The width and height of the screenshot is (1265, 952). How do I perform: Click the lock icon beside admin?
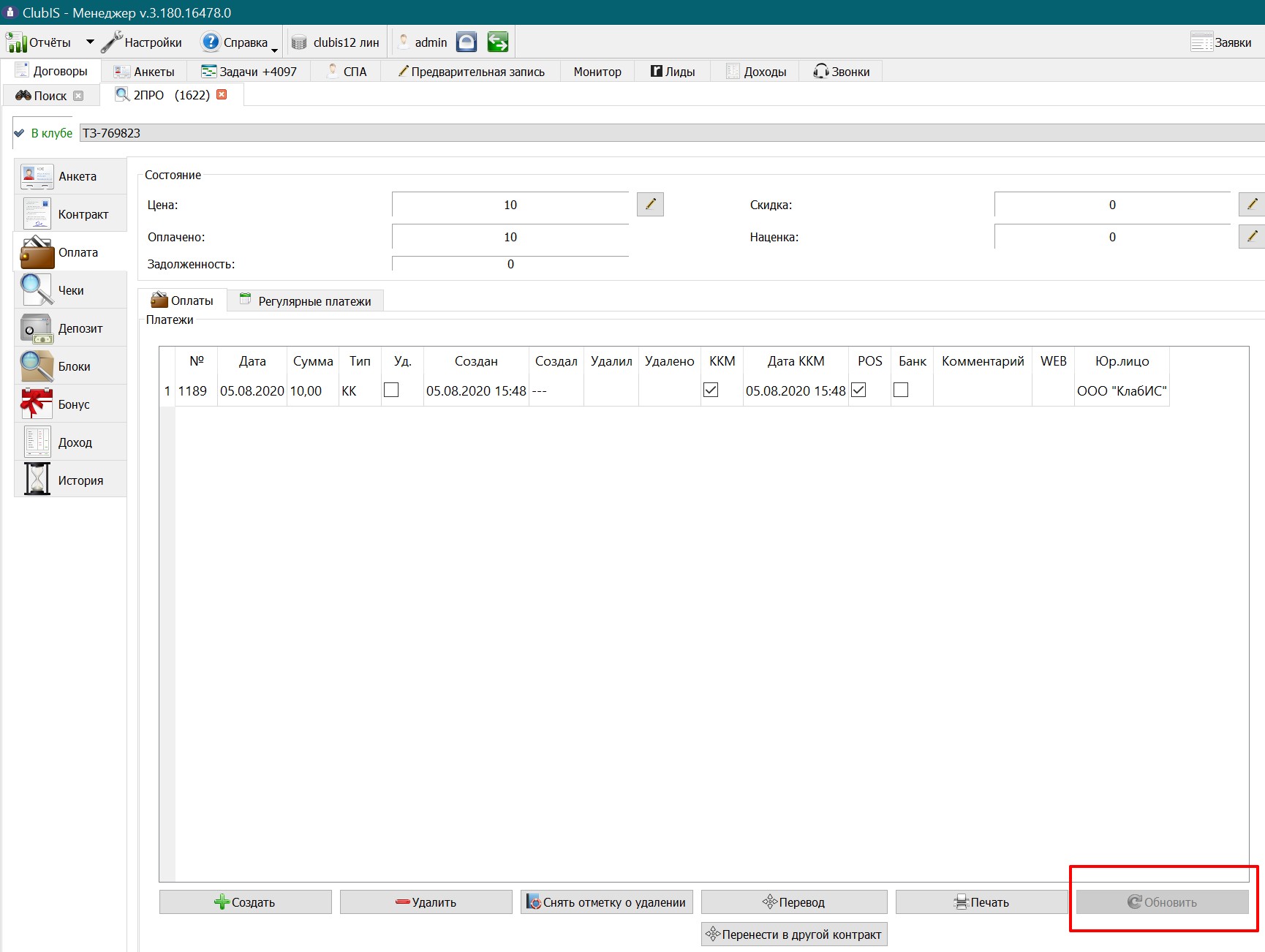click(467, 42)
